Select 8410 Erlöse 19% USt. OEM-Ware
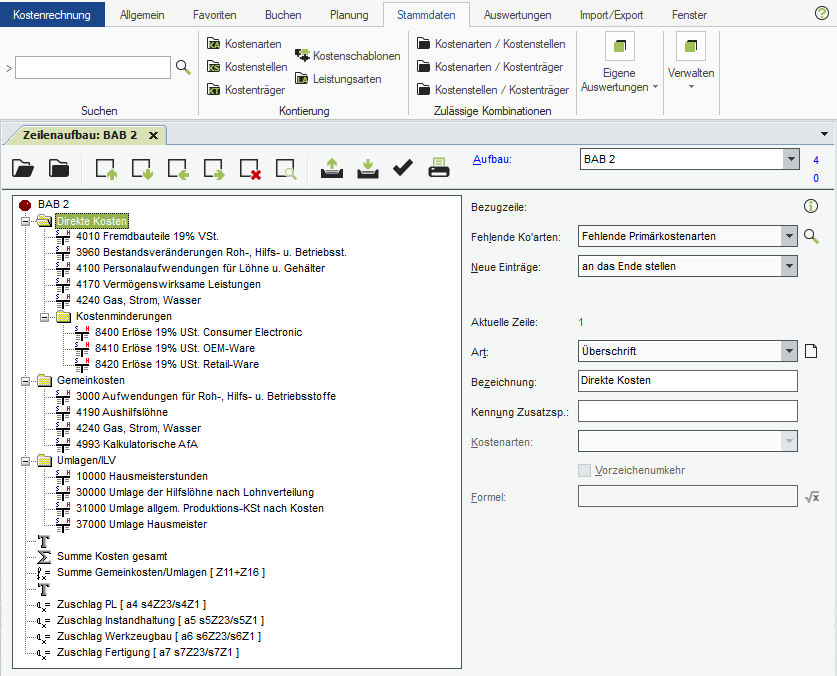This screenshot has height=676, width=837. coord(175,349)
